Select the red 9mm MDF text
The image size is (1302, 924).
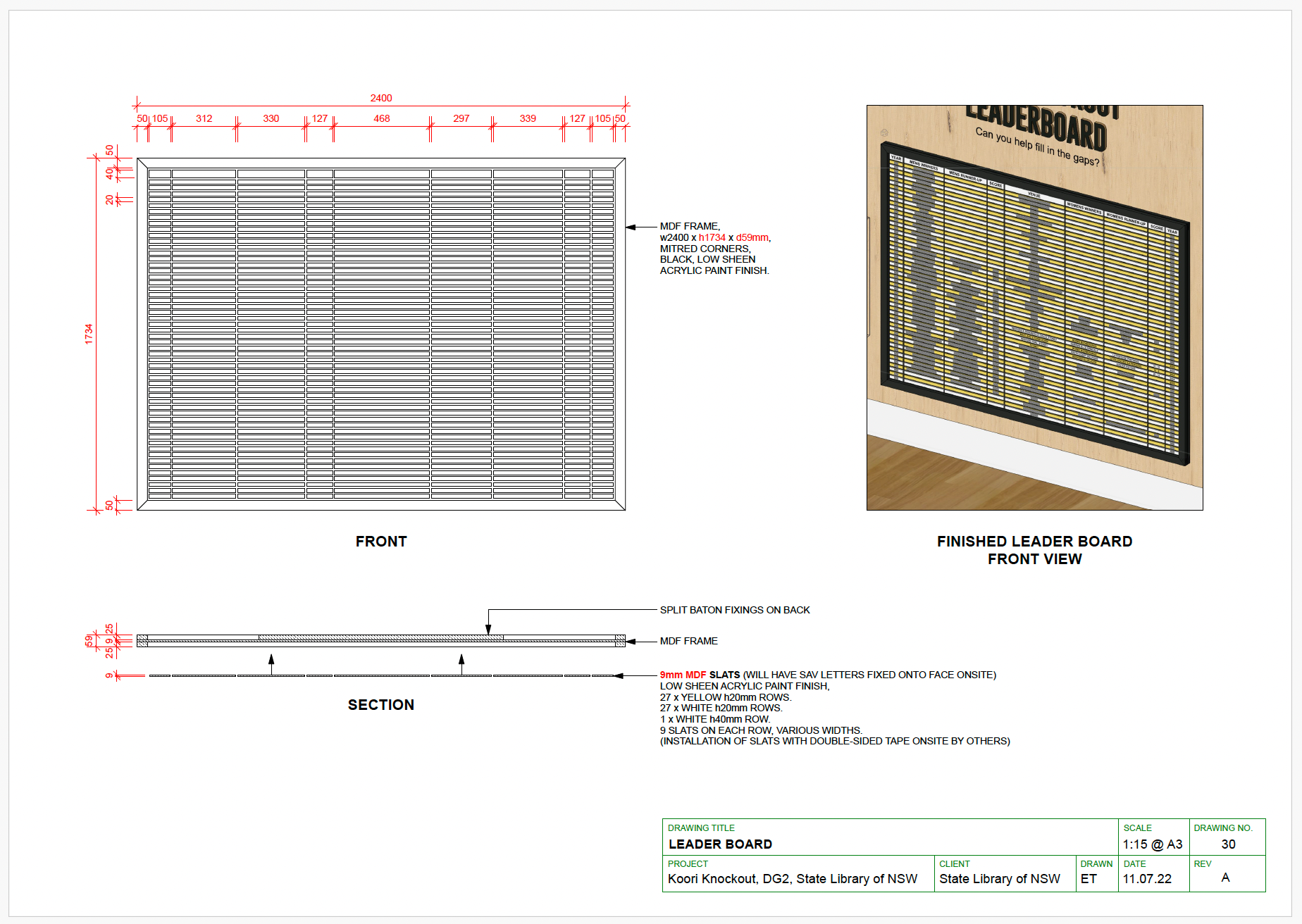pyautogui.click(x=683, y=675)
